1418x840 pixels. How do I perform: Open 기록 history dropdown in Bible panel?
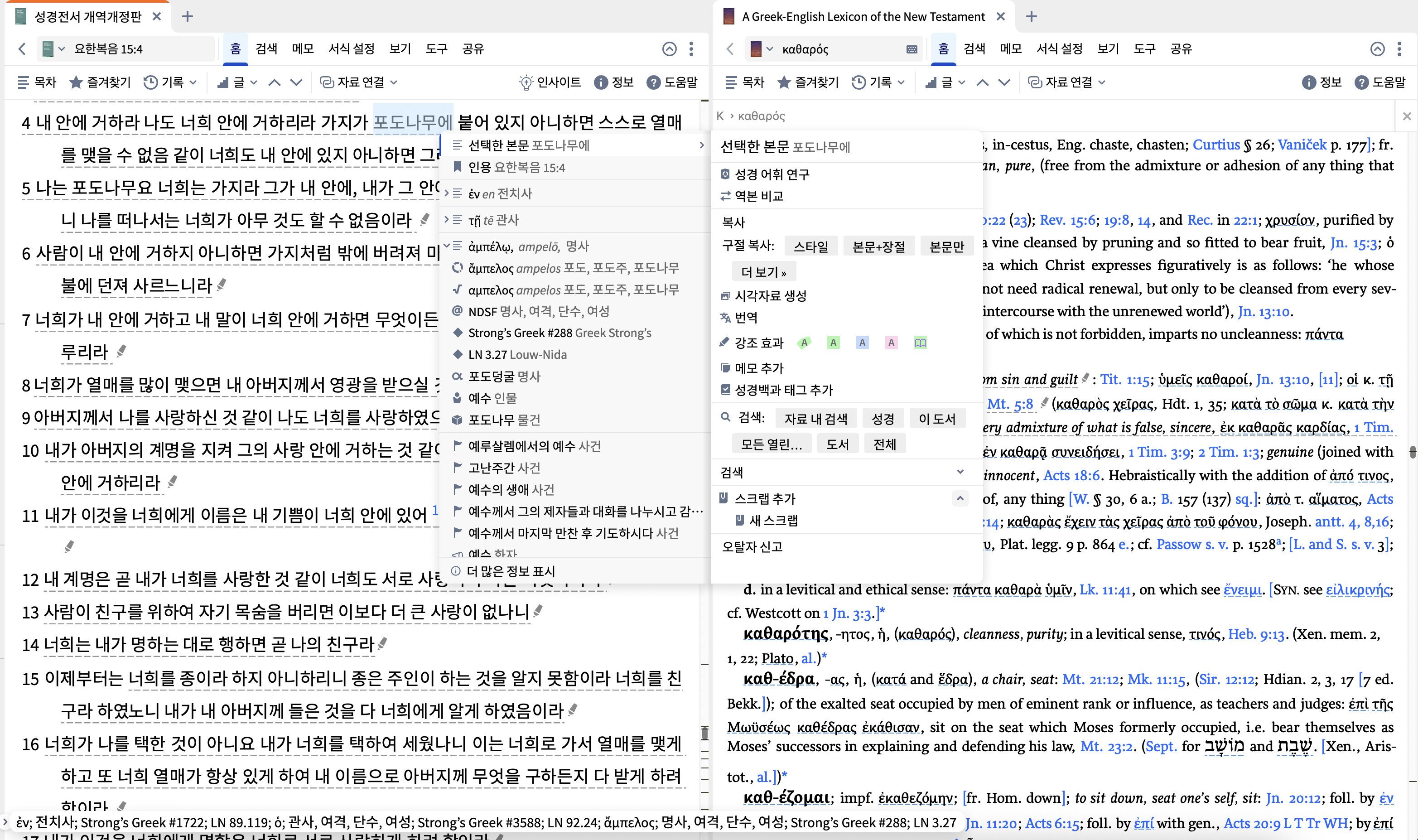pos(170,82)
